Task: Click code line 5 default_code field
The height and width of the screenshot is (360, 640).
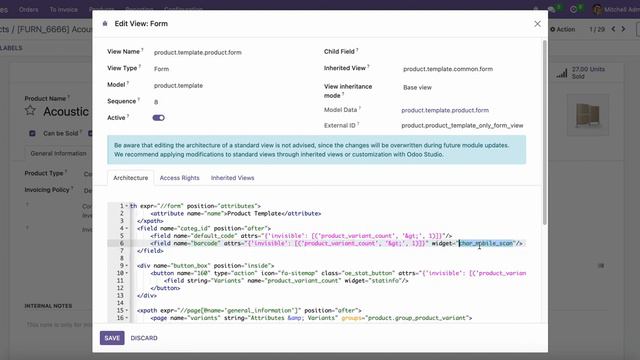Action: tap(301, 236)
